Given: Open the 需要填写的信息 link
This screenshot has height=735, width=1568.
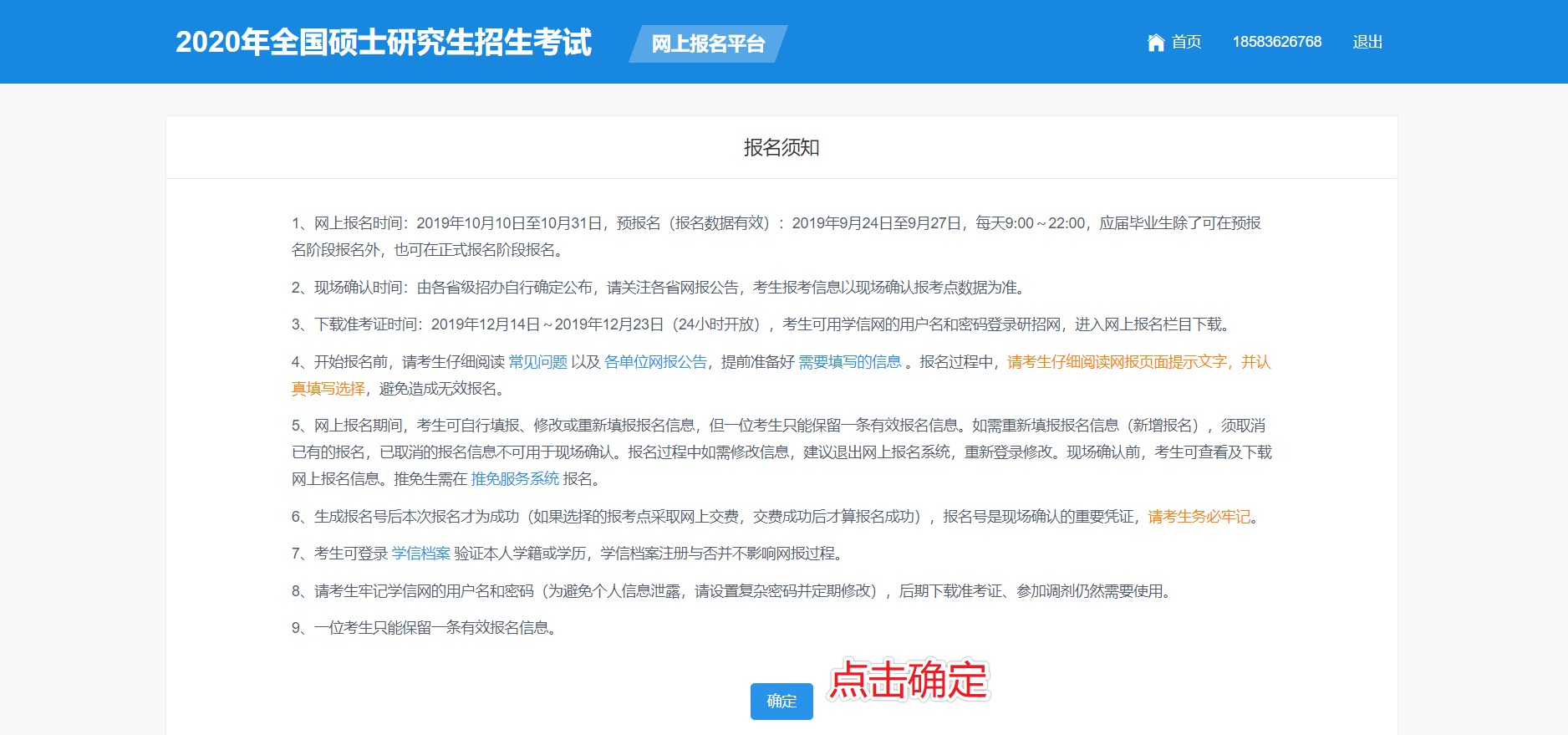Looking at the screenshot, I should (x=849, y=362).
